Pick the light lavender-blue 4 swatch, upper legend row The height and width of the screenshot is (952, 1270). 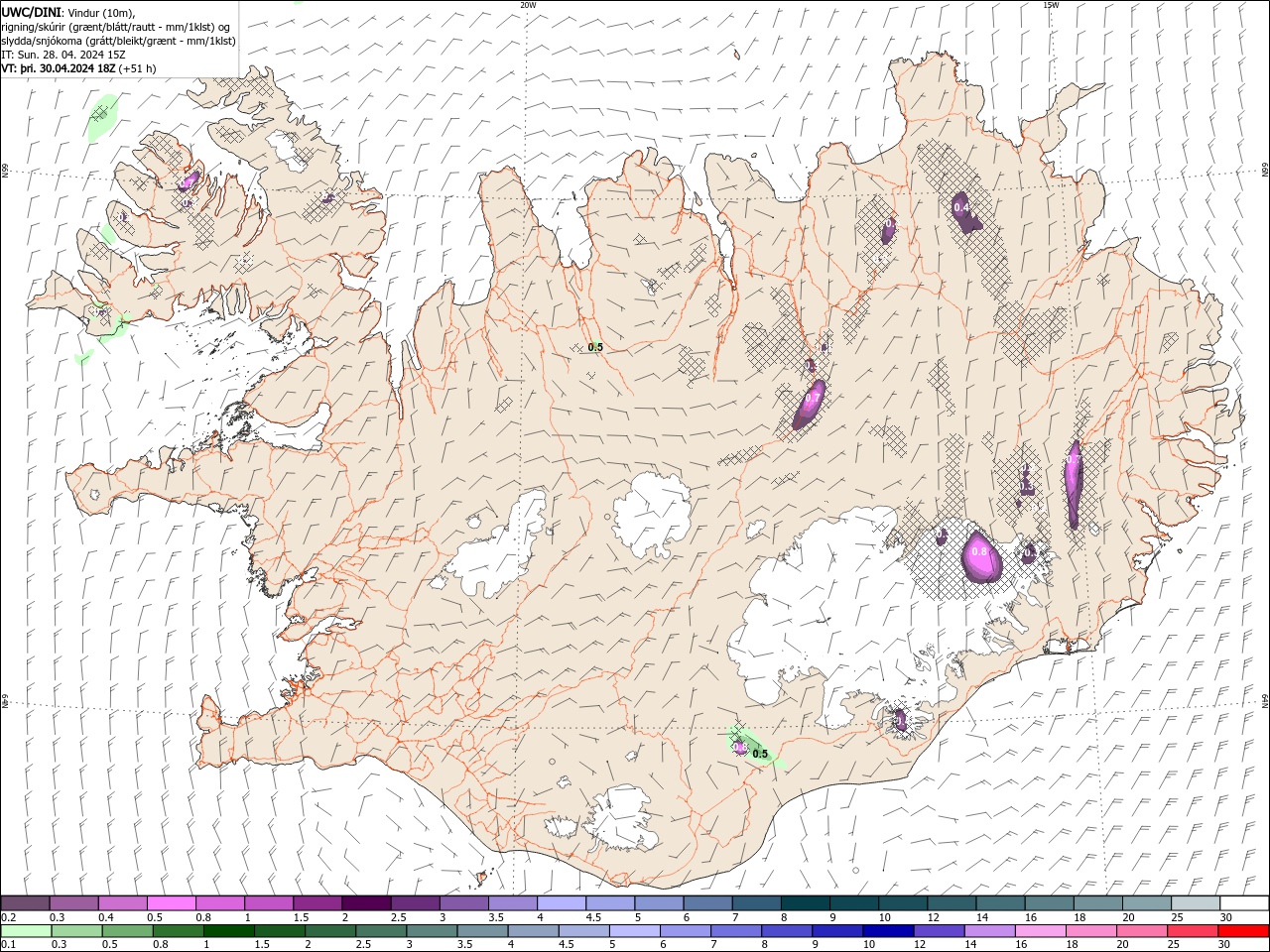point(561,903)
